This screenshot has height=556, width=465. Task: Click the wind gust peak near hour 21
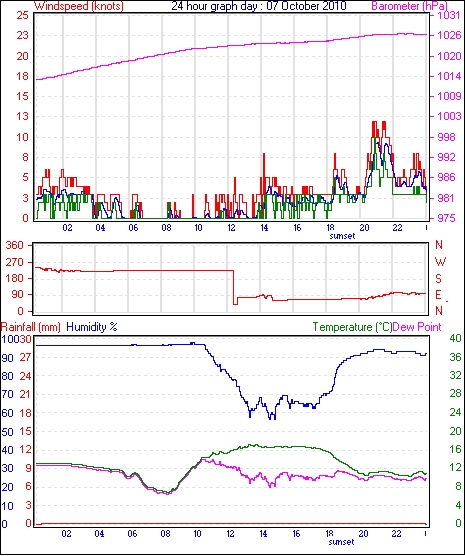pos(384,123)
